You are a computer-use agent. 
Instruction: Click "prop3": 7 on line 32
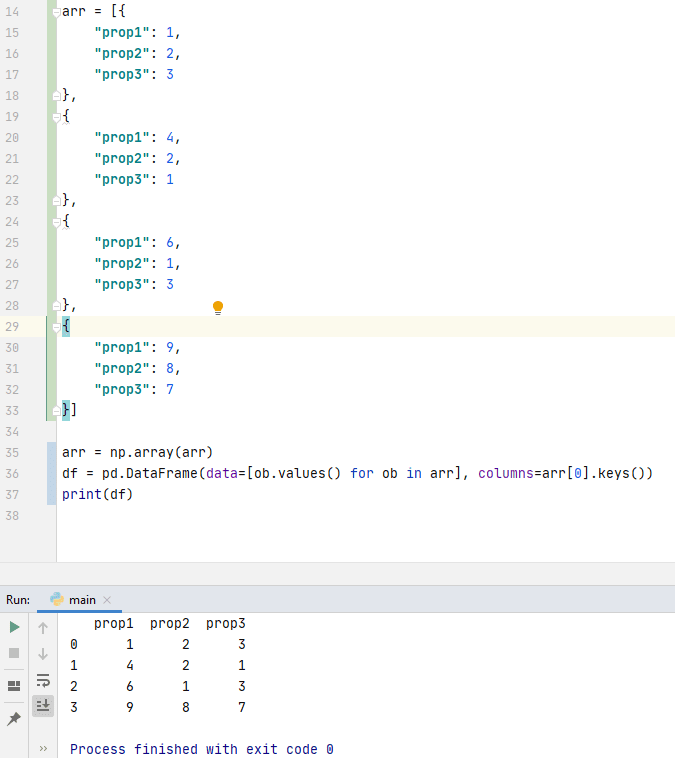134,390
